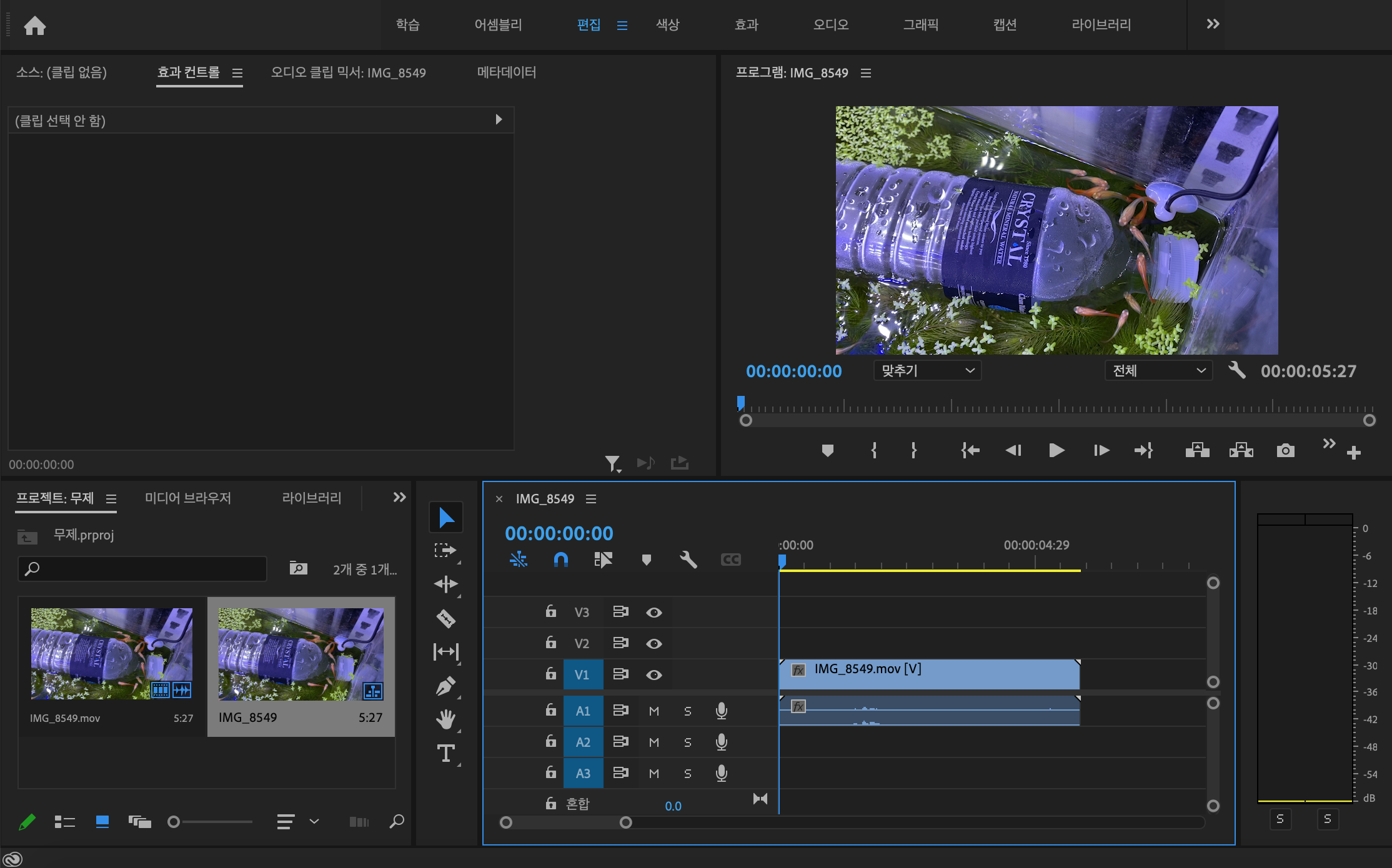Open 메타데이터 tab
1392x868 pixels.
[507, 72]
